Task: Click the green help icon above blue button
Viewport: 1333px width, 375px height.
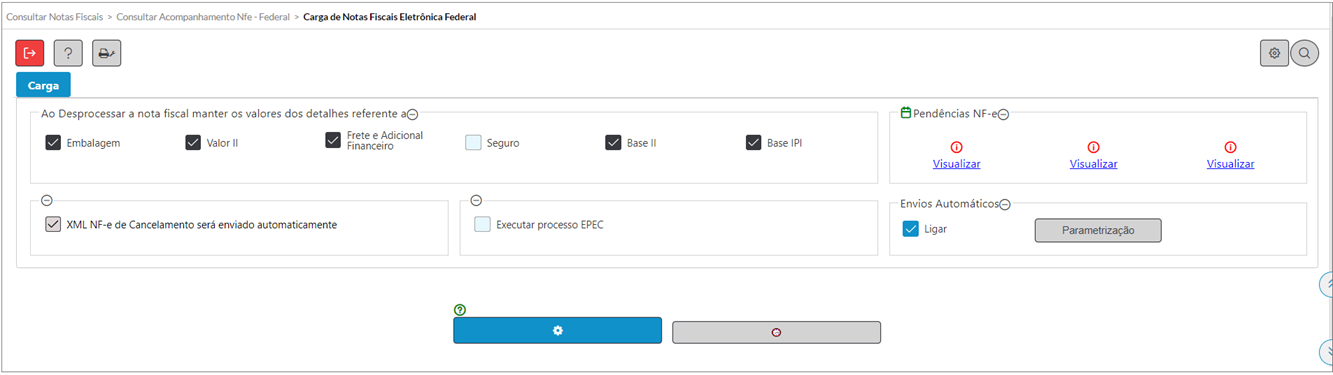Action: (x=460, y=310)
